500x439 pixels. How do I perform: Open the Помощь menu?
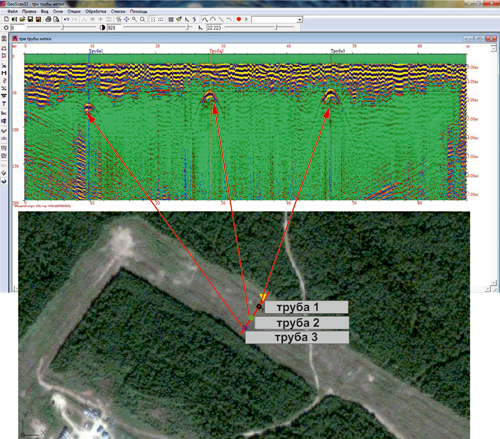(138, 11)
